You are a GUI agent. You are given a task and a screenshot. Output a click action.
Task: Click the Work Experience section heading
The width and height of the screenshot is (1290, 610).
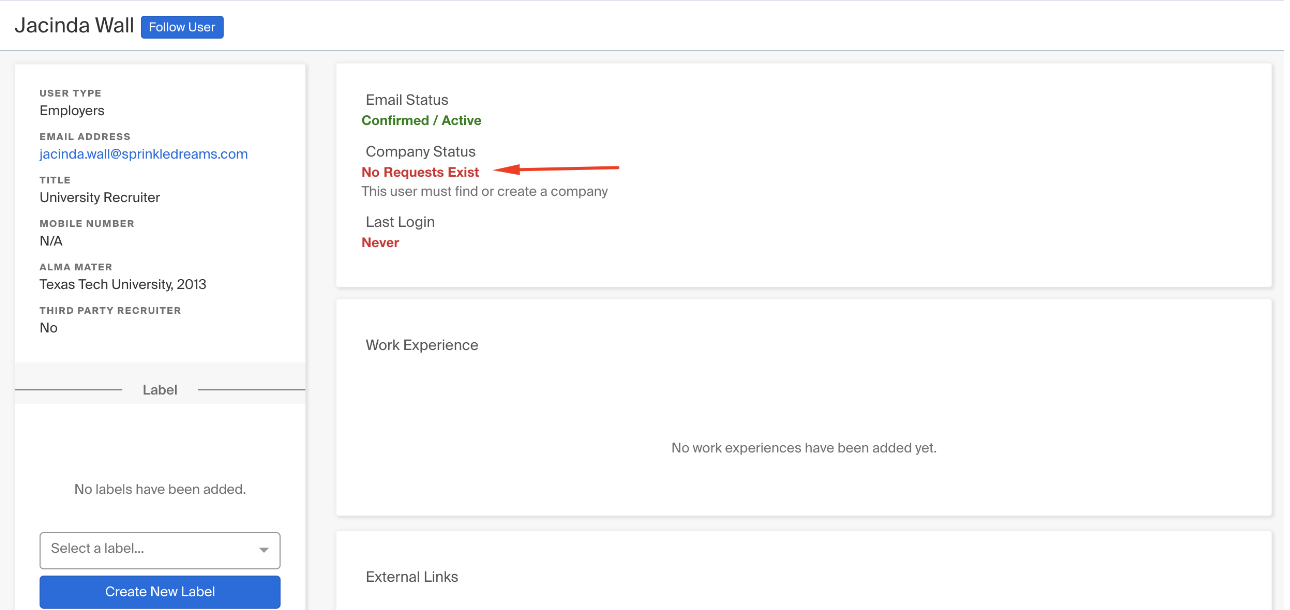(x=422, y=345)
